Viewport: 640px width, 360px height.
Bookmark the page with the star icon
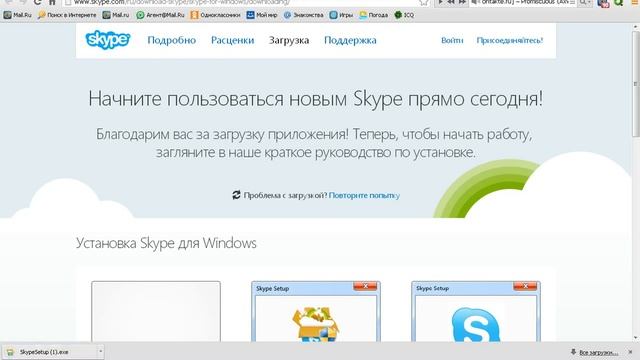424,2
